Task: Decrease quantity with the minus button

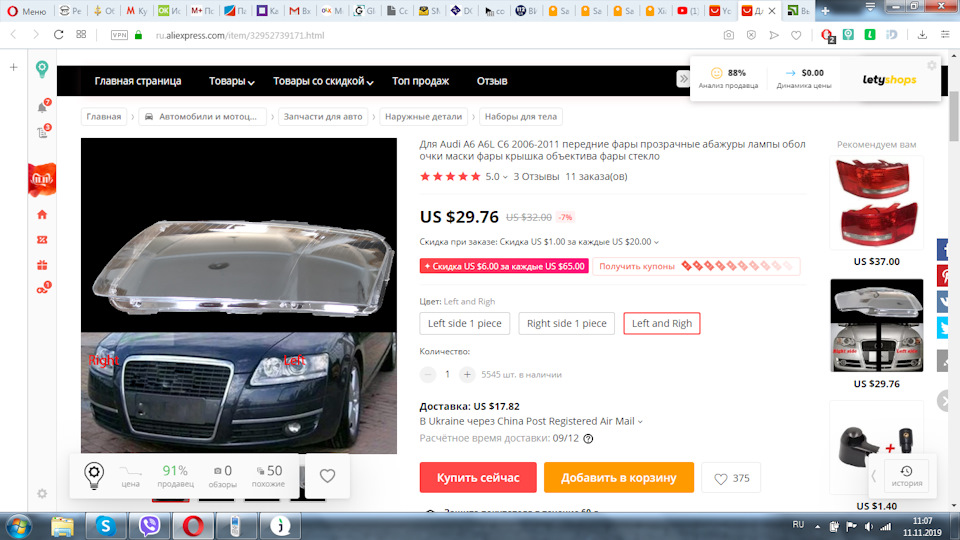Action: pos(428,374)
